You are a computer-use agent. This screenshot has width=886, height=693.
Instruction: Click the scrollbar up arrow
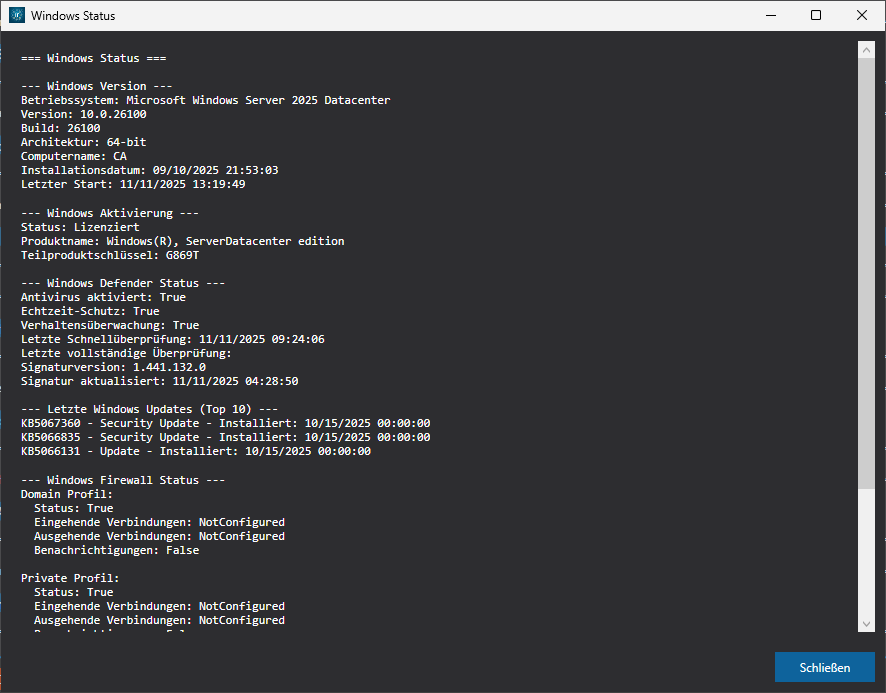point(866,48)
